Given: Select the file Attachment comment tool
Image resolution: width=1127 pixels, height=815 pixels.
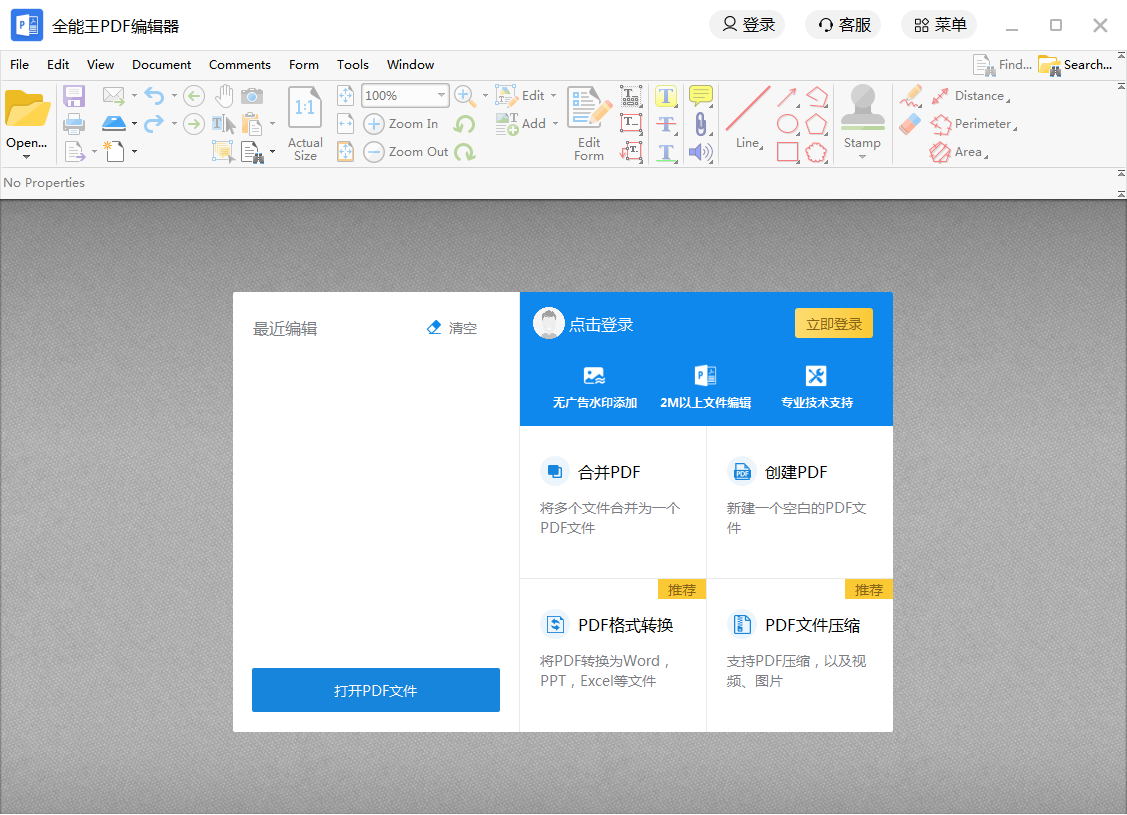Looking at the screenshot, I should 701,124.
